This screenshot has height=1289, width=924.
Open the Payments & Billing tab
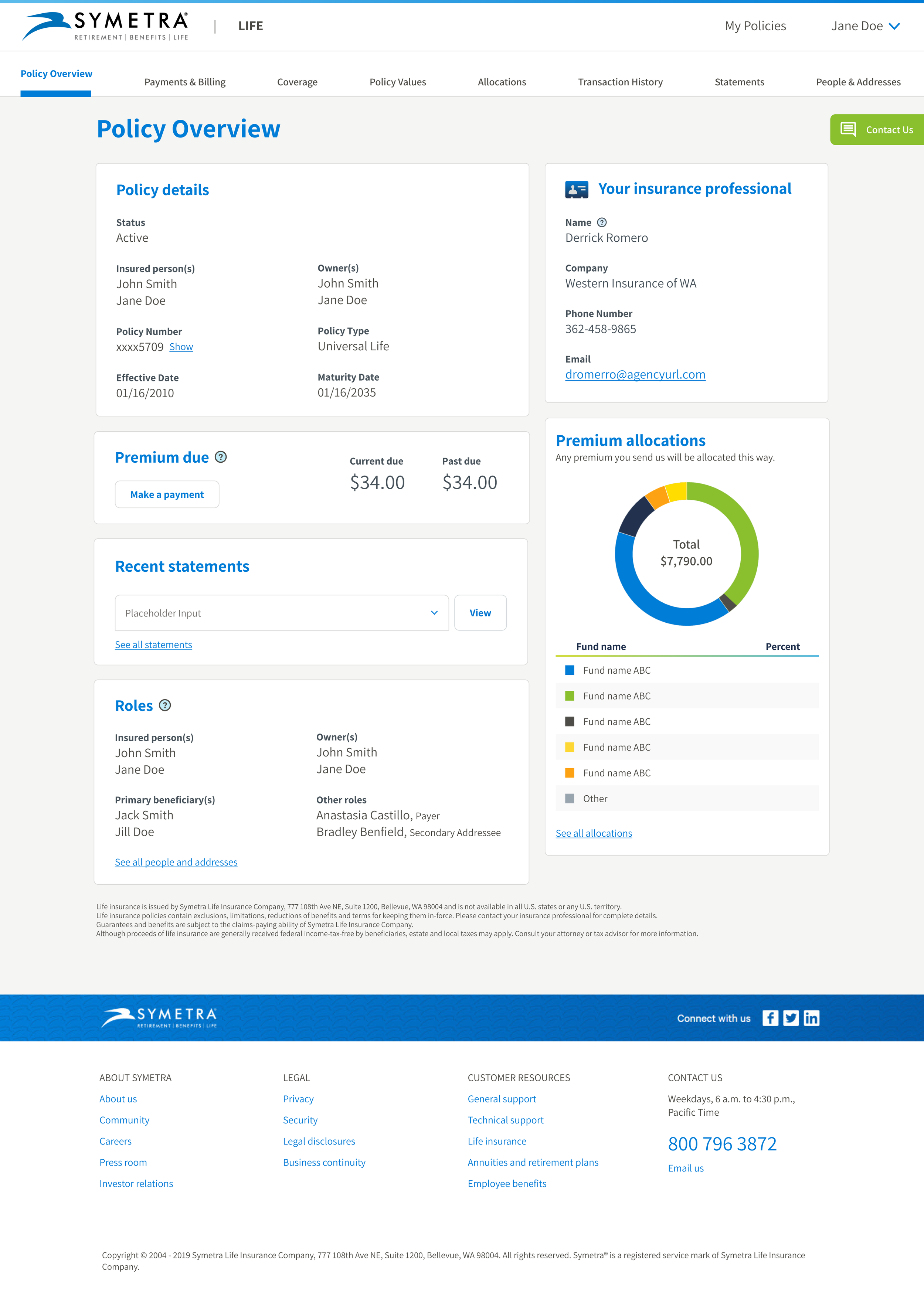click(x=185, y=82)
